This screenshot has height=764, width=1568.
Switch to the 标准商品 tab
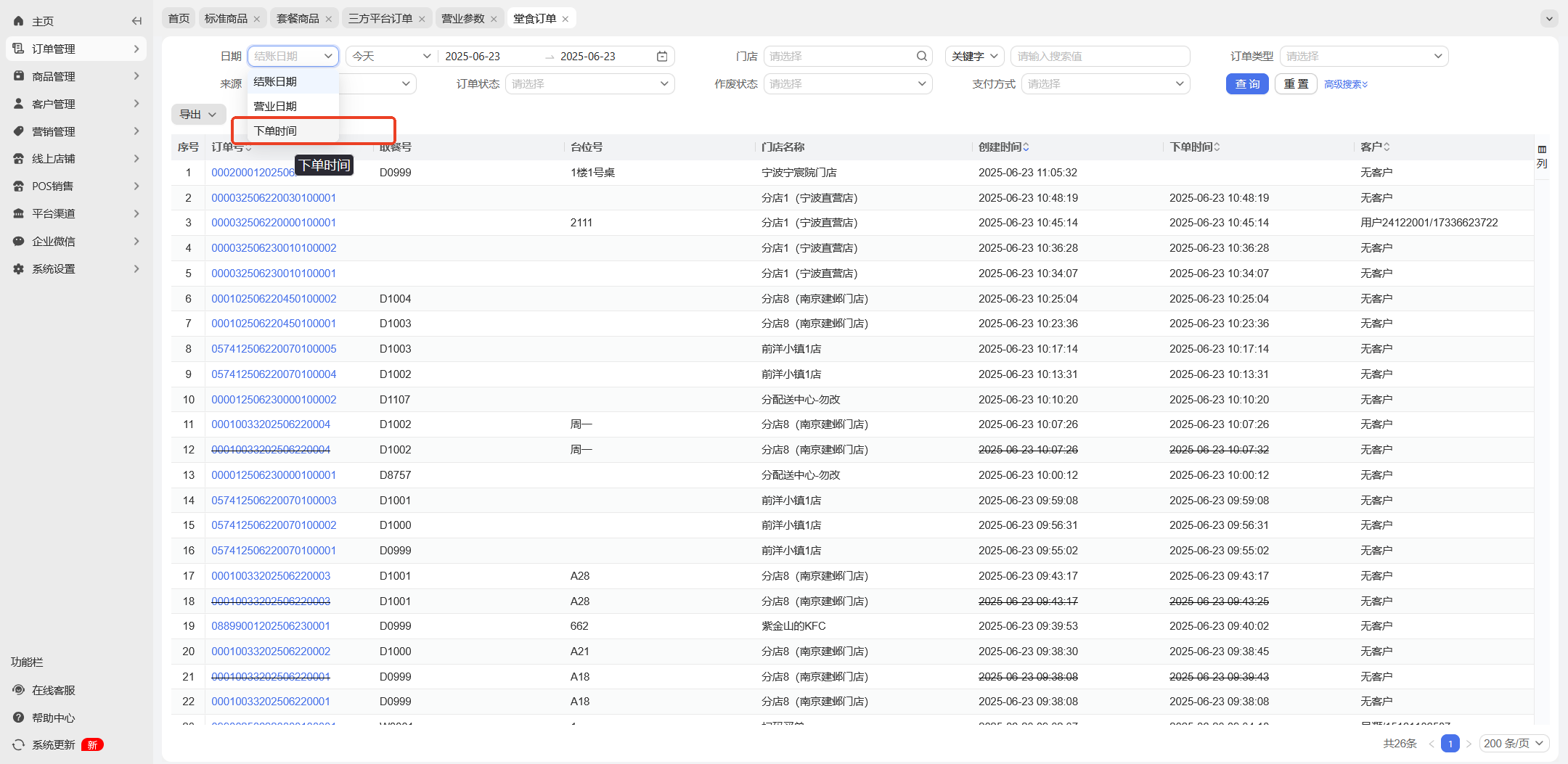pyautogui.click(x=226, y=18)
